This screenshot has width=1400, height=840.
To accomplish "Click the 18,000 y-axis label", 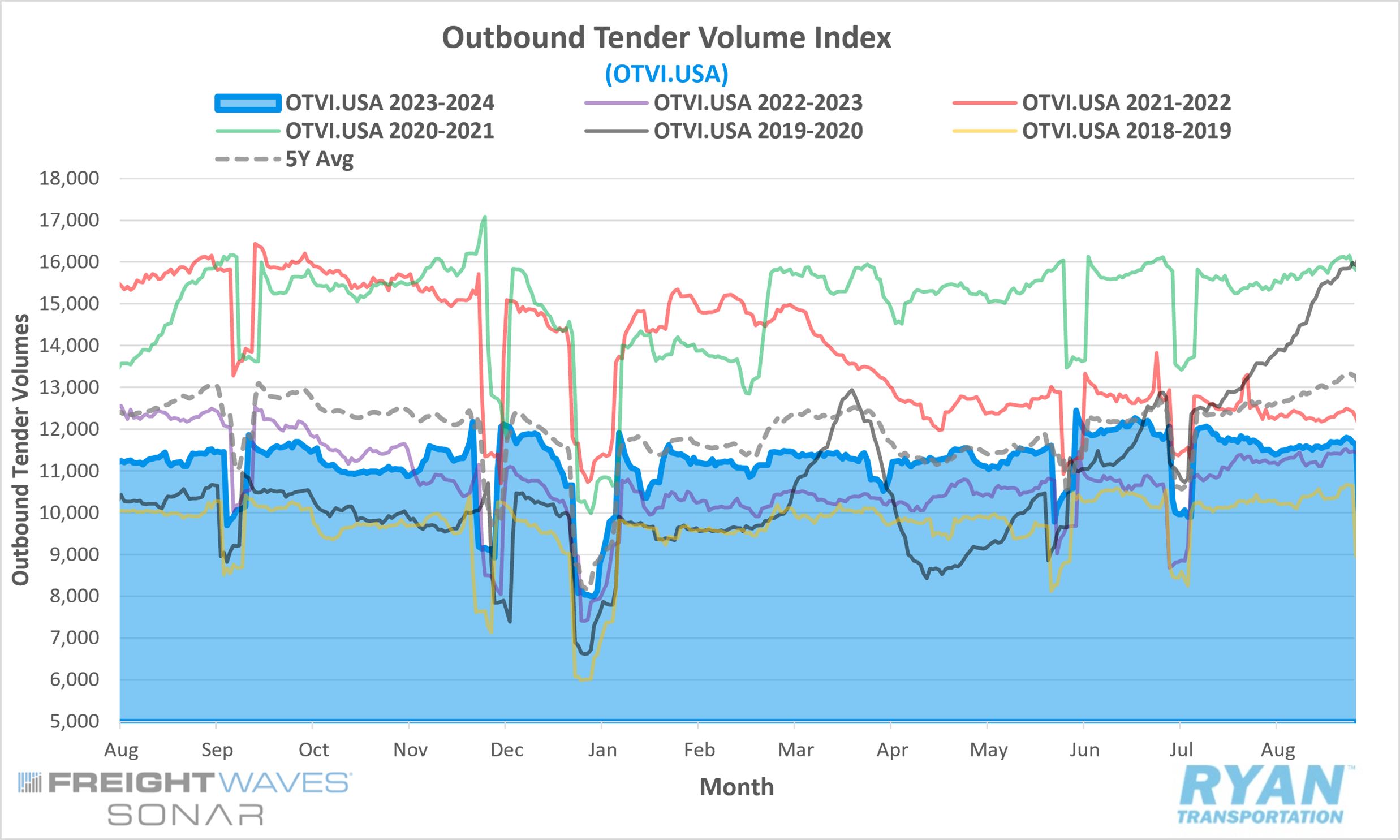I will [x=69, y=178].
